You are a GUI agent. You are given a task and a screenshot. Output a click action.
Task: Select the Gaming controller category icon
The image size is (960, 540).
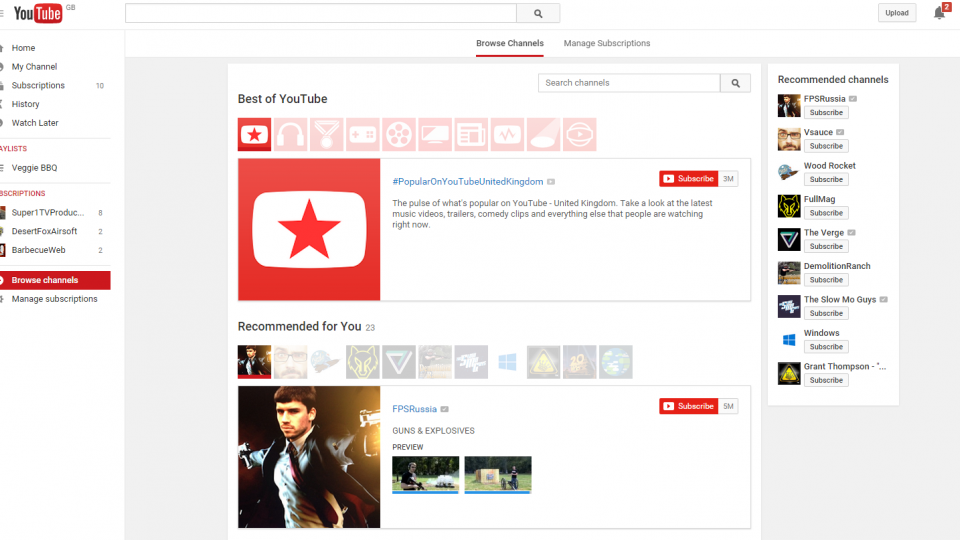pos(362,134)
